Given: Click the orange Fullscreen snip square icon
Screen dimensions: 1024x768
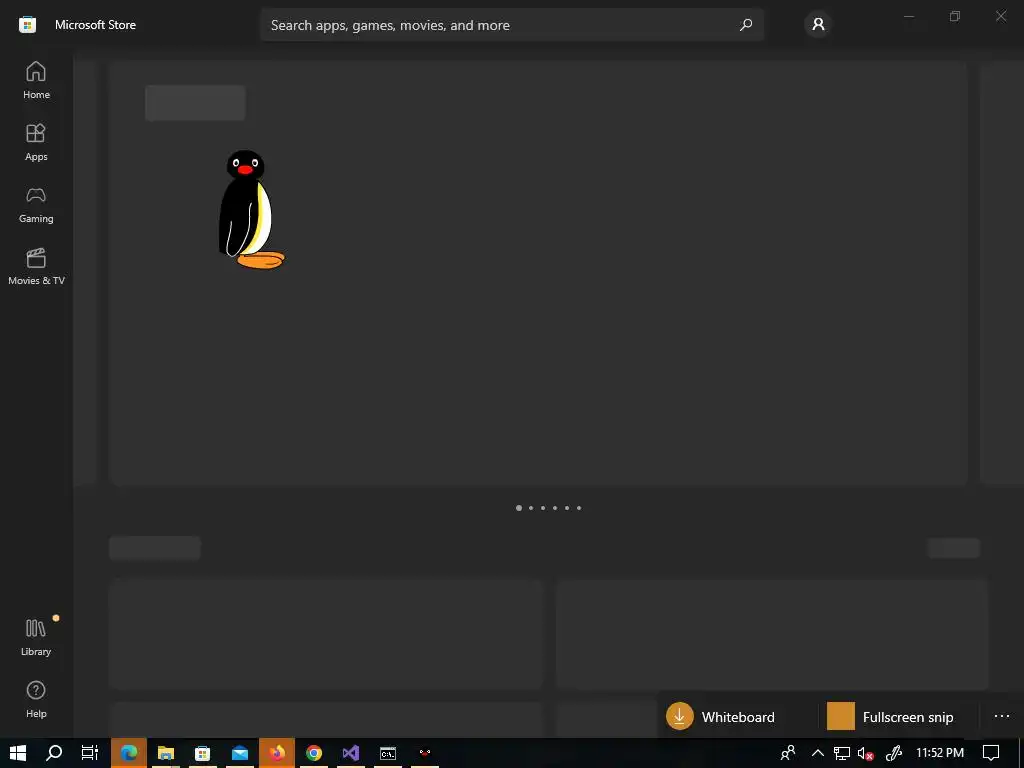Looking at the screenshot, I should point(840,716).
